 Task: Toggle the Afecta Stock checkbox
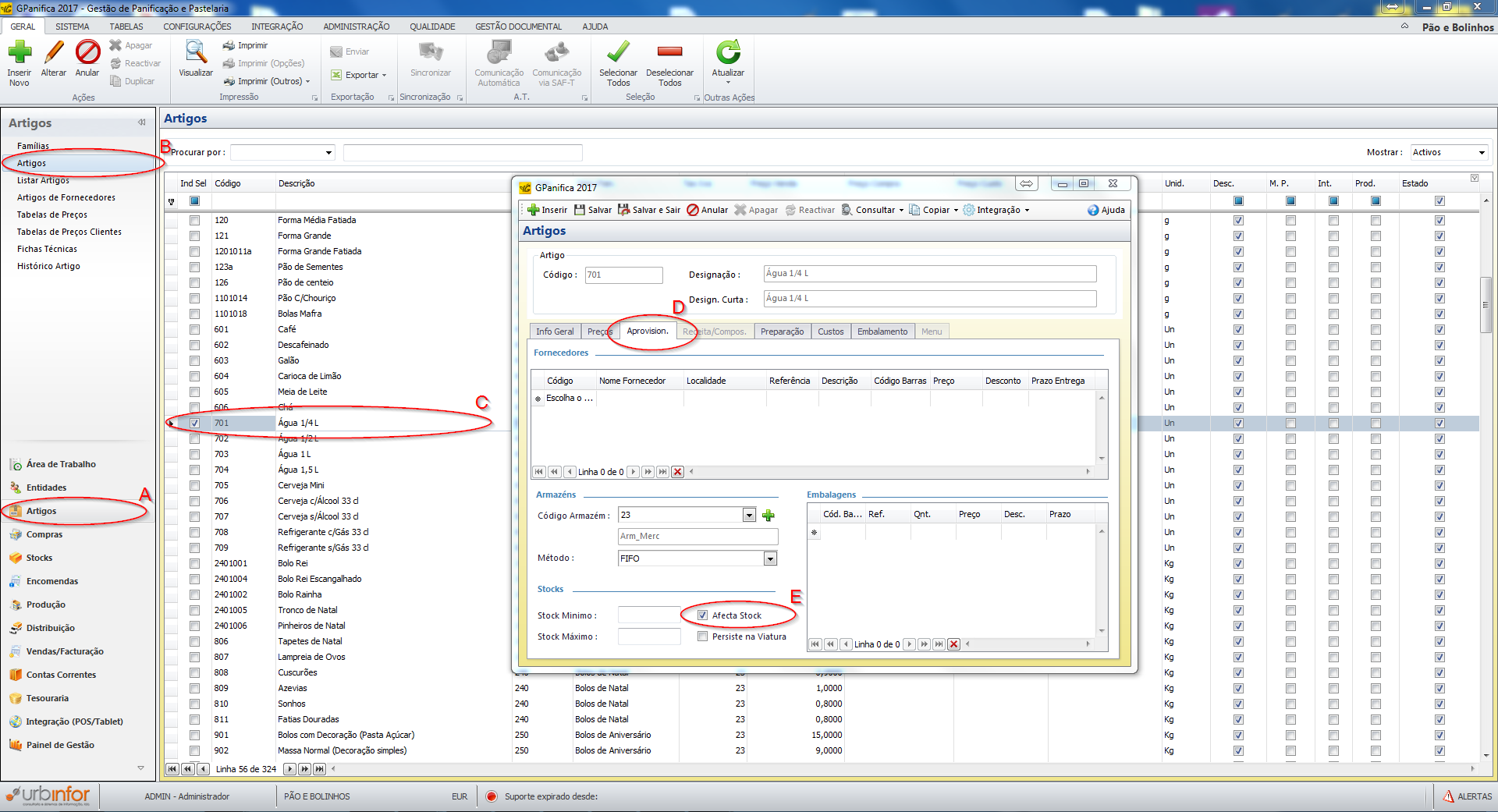click(703, 615)
